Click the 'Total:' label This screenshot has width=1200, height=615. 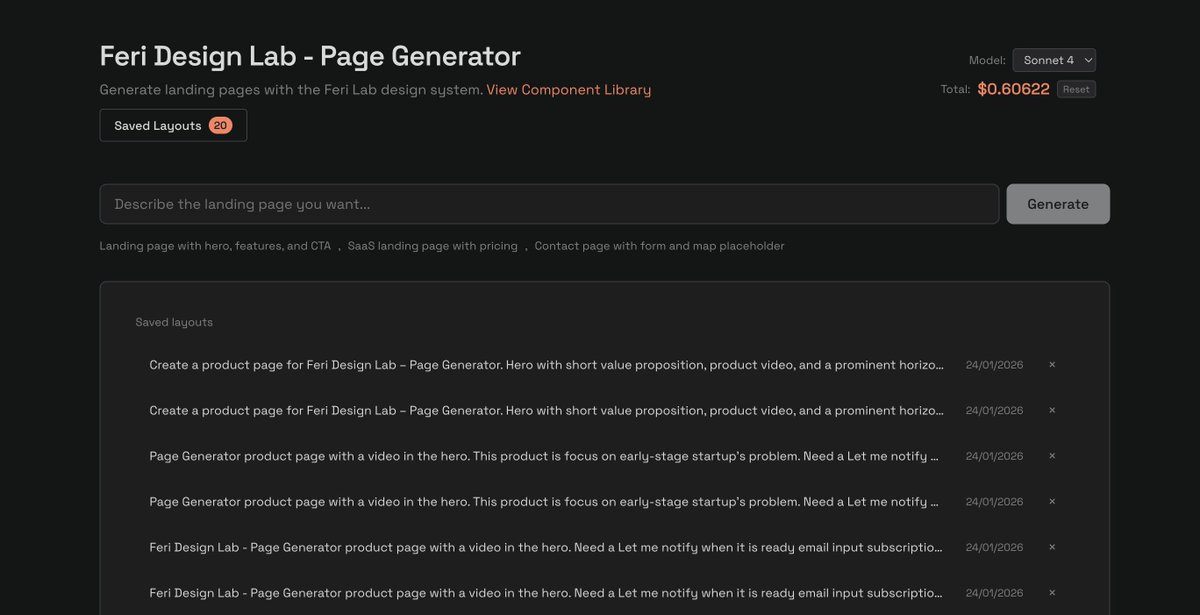point(955,89)
